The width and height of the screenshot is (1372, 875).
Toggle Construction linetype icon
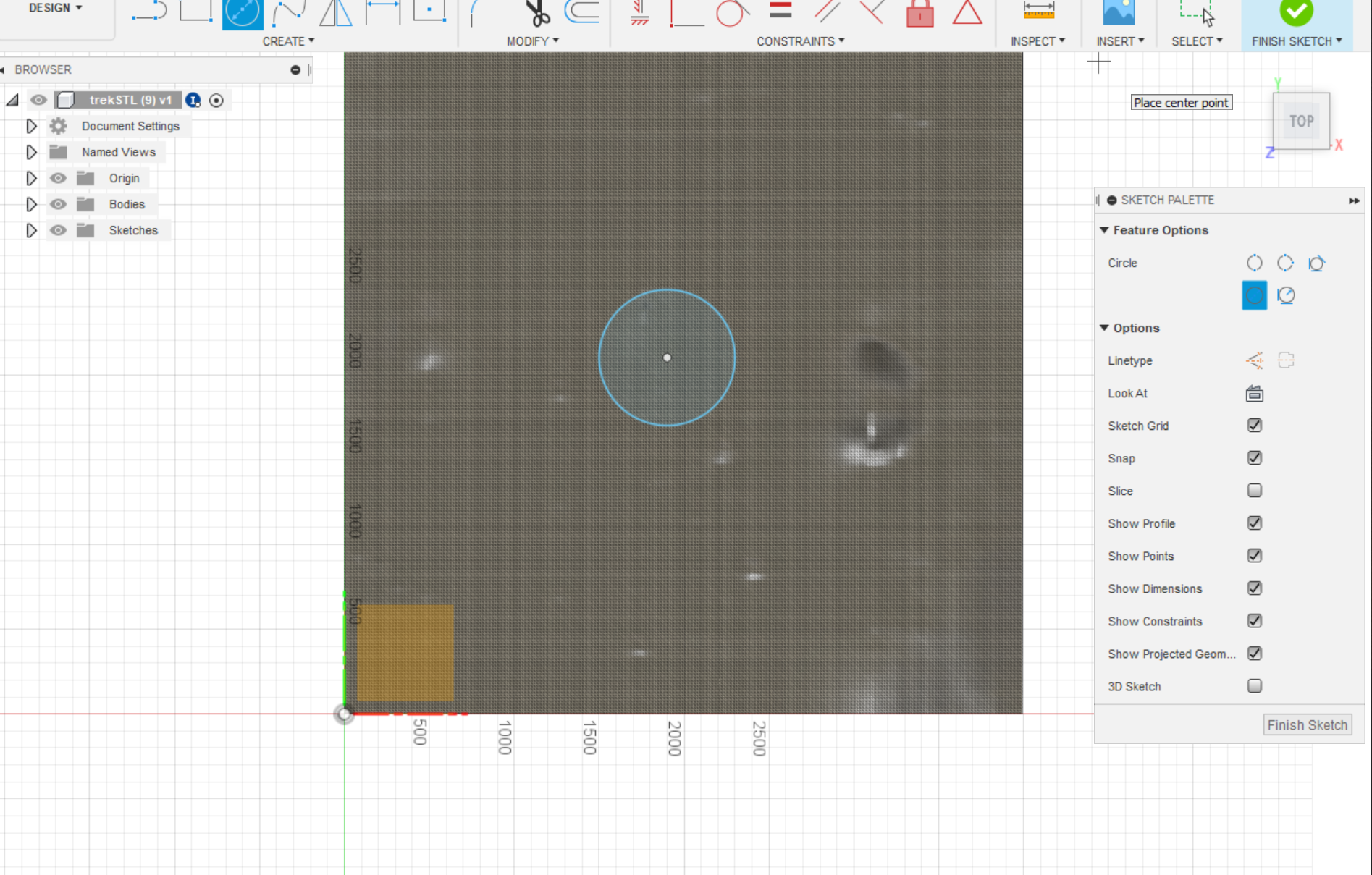[1255, 360]
